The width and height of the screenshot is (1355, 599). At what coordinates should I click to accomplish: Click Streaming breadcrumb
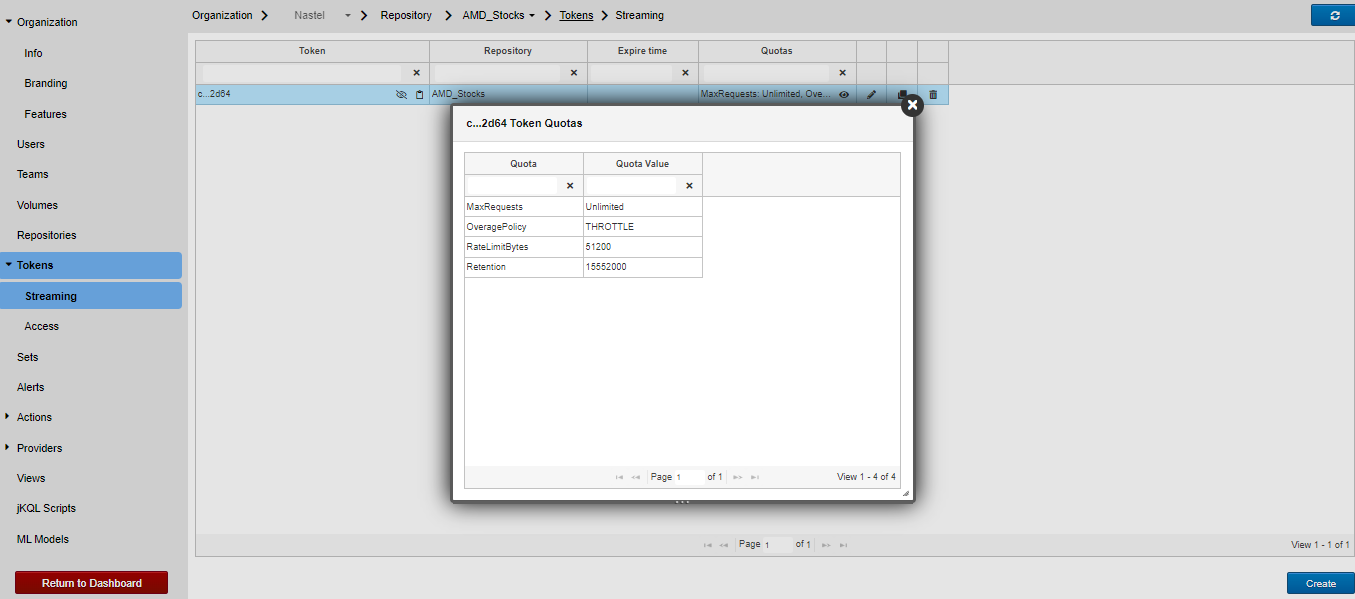pyautogui.click(x=640, y=16)
